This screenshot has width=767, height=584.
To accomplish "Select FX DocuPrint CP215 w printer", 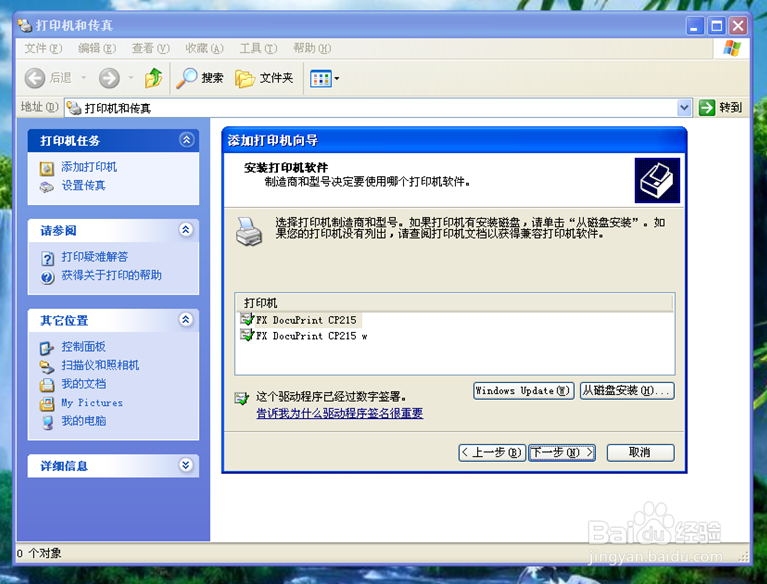I will click(x=312, y=336).
